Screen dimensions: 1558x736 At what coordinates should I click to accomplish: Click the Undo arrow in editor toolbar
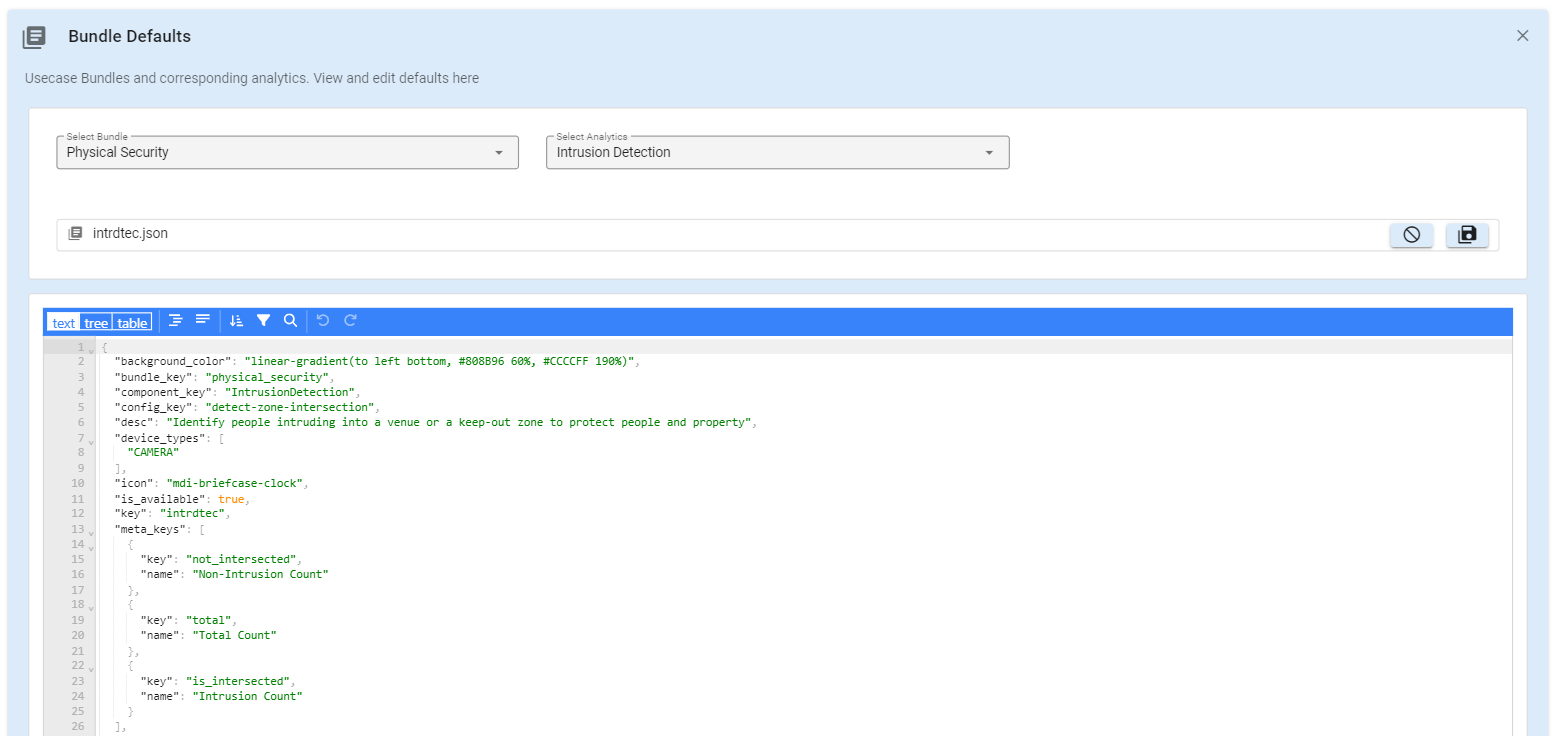322,321
